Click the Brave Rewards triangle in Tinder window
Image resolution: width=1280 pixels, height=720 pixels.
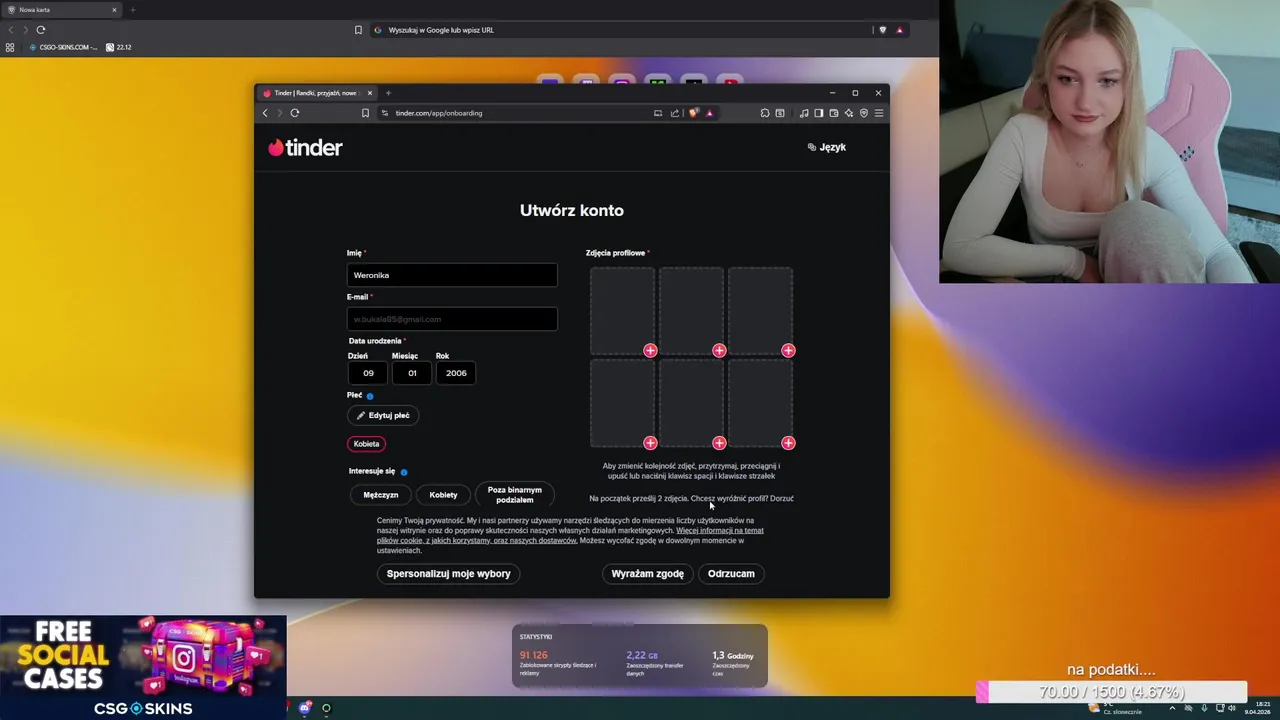pos(710,113)
